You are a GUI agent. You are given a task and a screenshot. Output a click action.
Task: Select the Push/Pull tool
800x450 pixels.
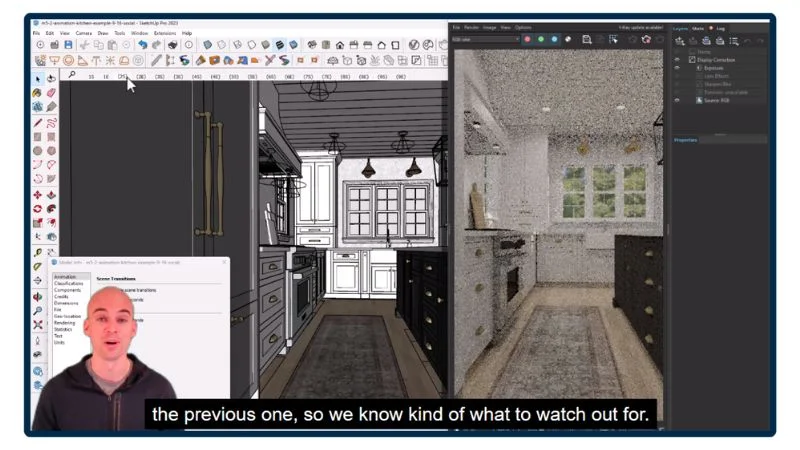pos(52,195)
